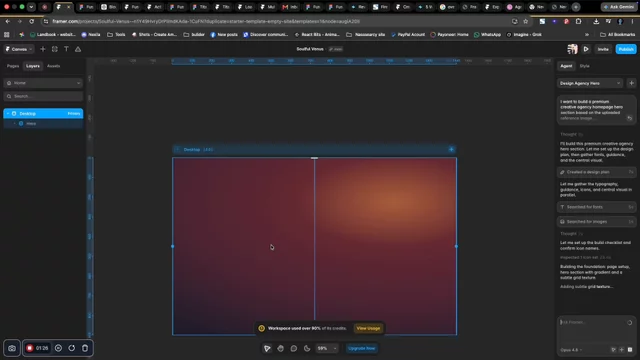Click the attach plus icon in chat input
The width and height of the screenshot is (640, 360).
point(622,350)
